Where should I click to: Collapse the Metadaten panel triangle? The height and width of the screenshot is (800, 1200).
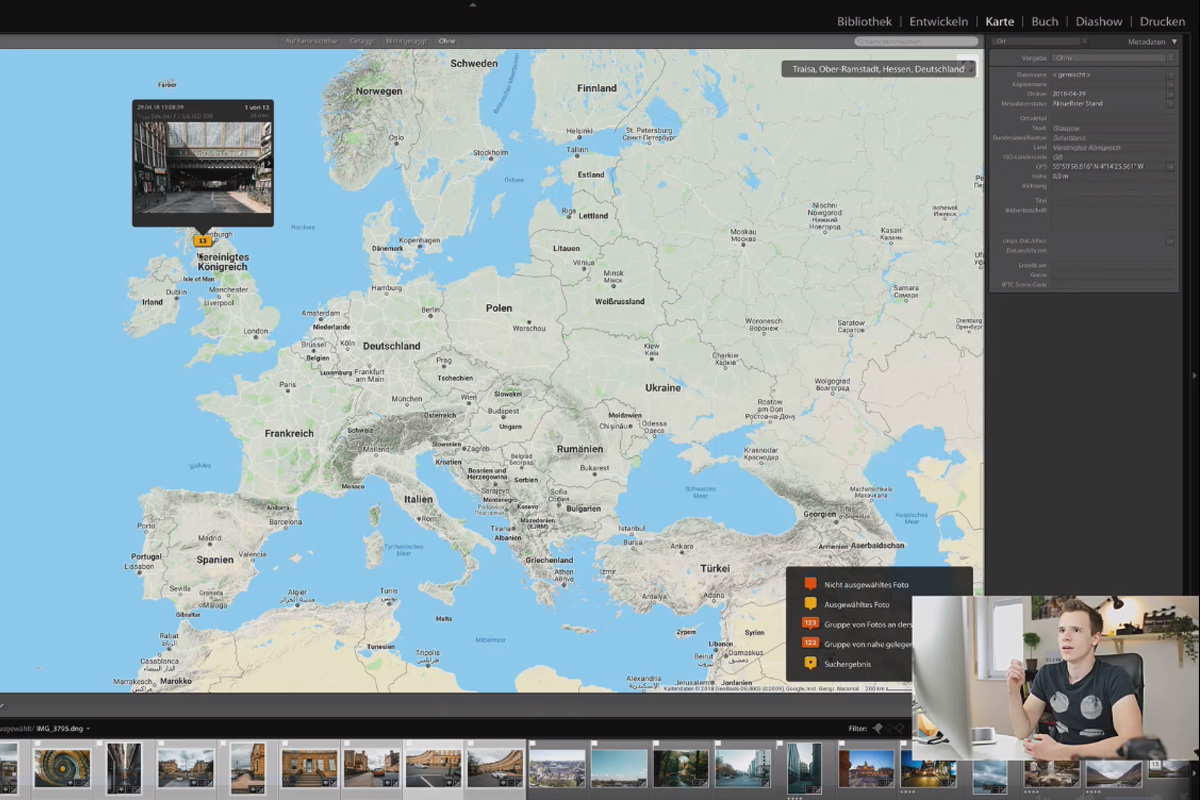(1175, 42)
